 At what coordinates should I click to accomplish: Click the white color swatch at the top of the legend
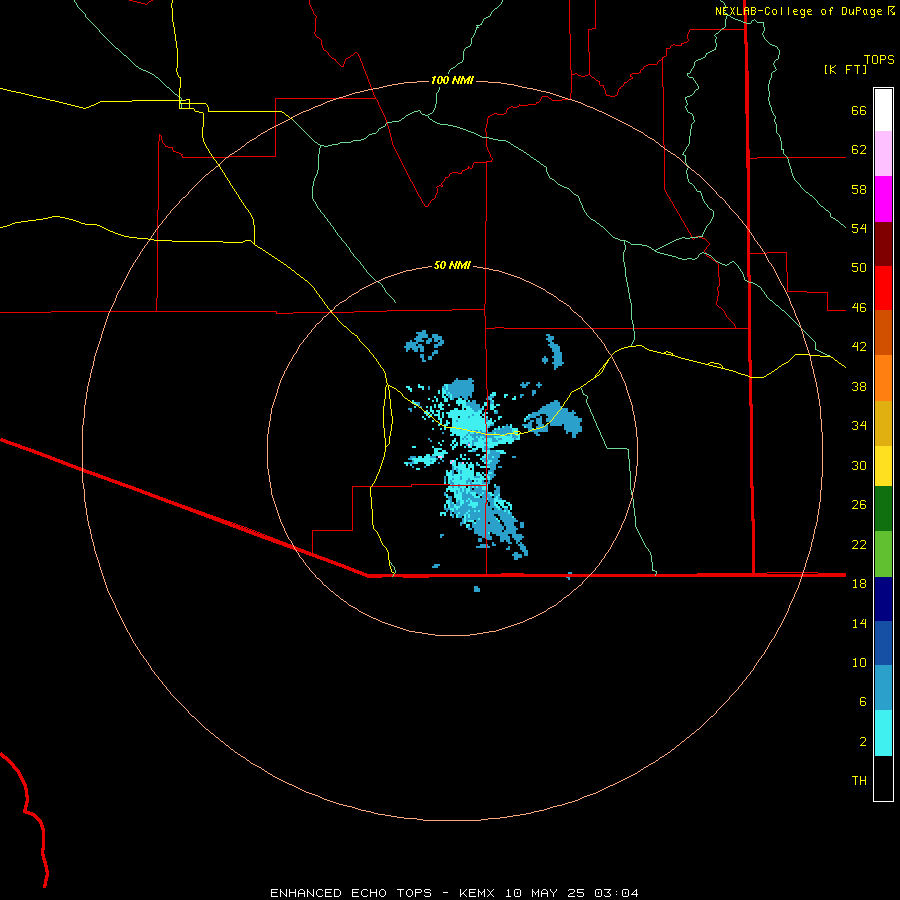(883, 110)
